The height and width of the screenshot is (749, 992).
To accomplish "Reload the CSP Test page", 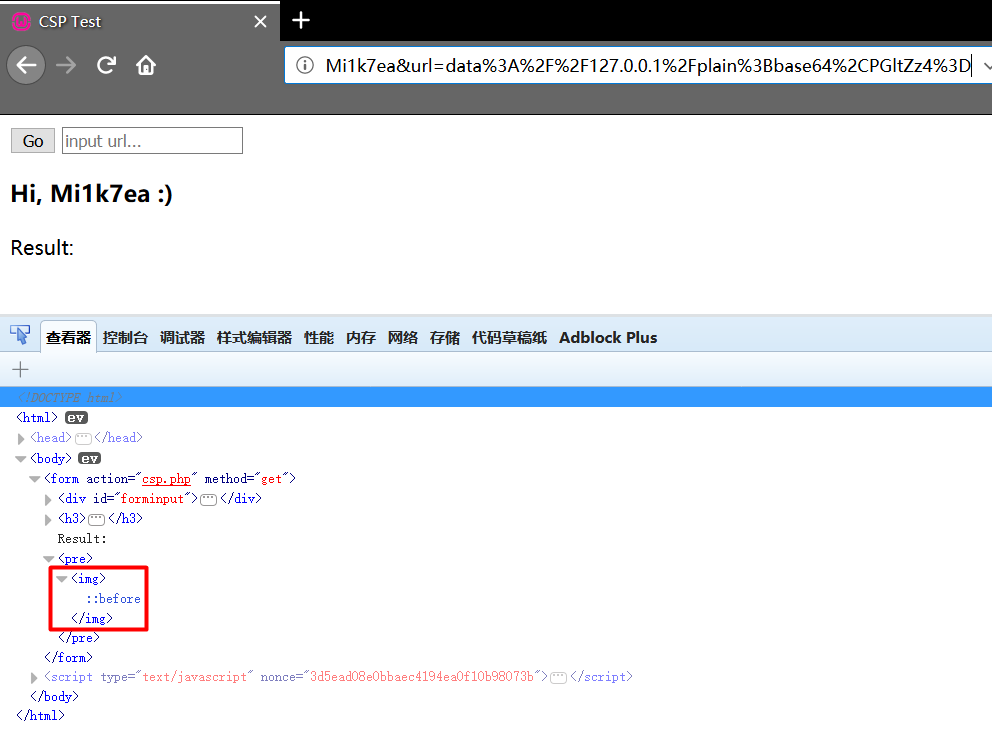I will click(106, 65).
